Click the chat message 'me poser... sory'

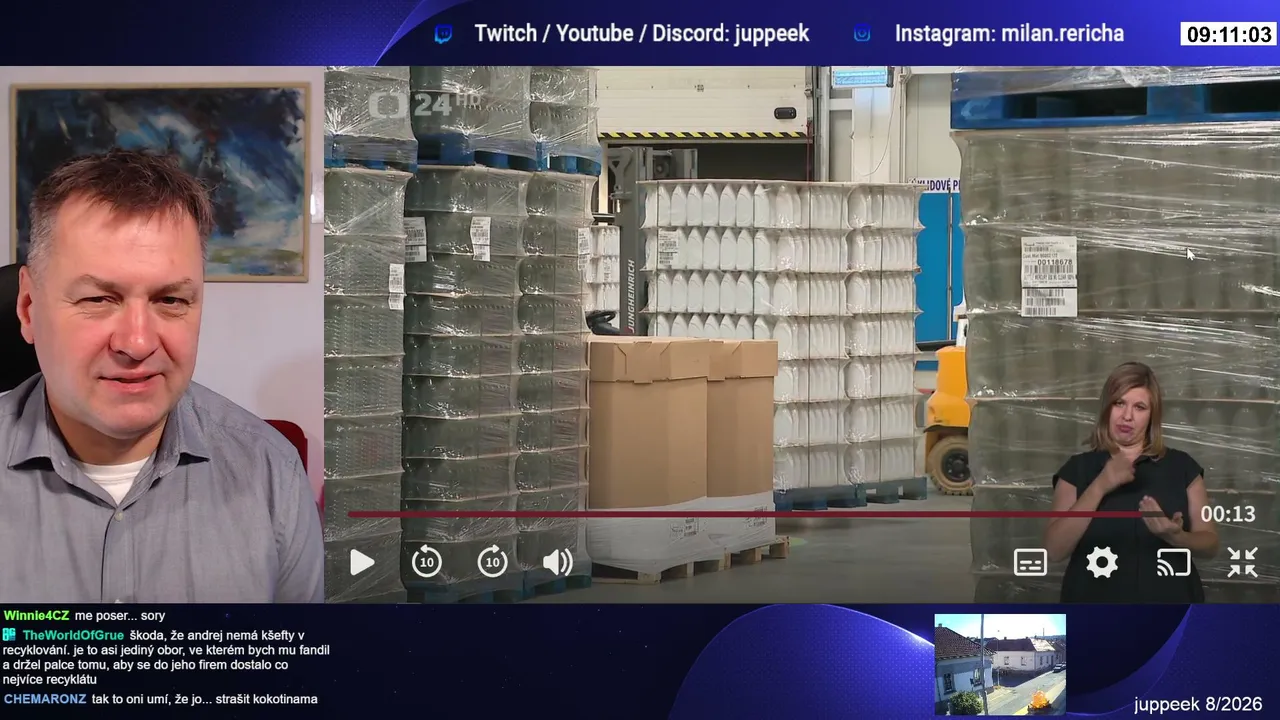119,616
